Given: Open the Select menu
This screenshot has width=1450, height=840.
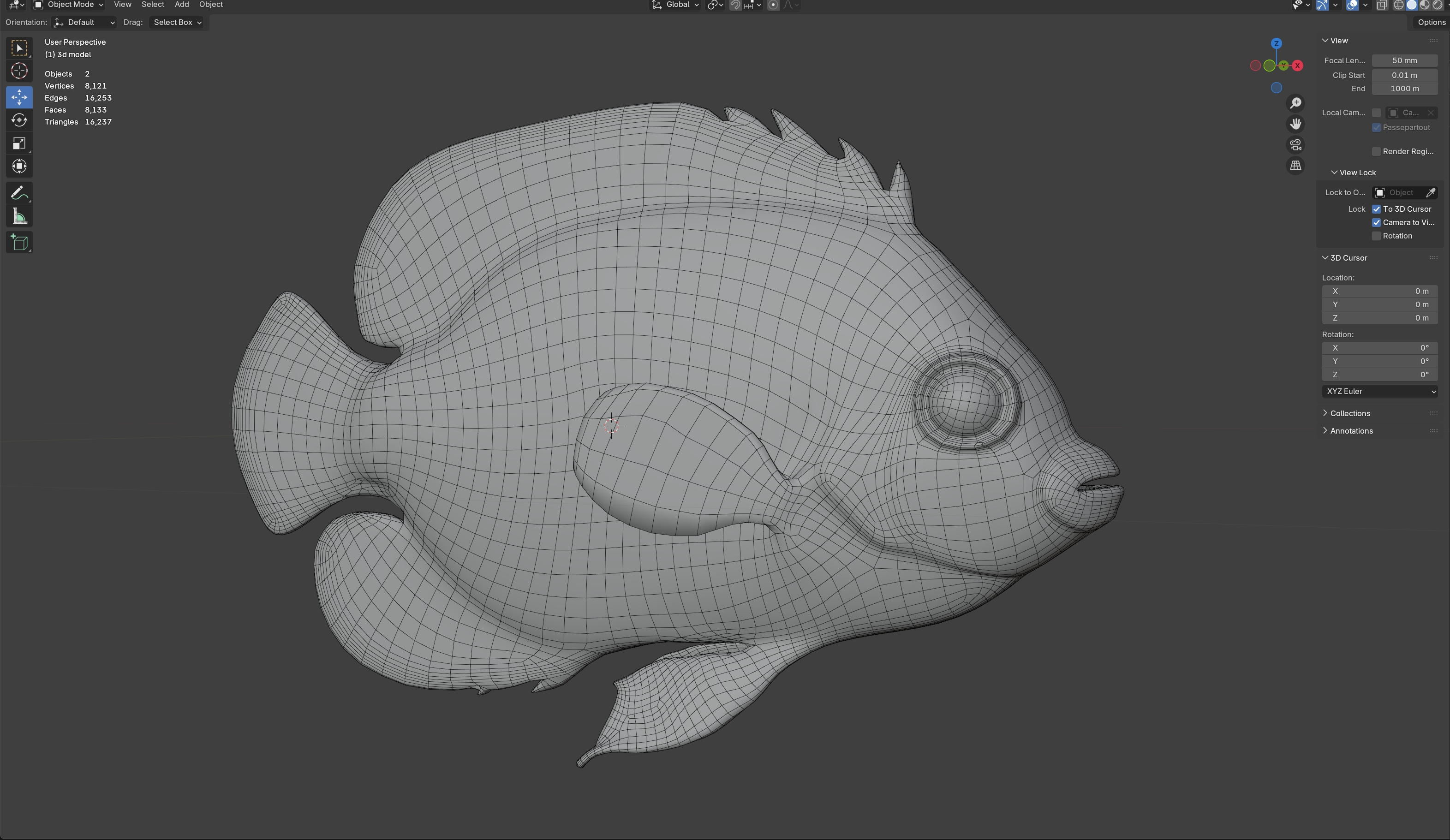Looking at the screenshot, I should coord(153,5).
